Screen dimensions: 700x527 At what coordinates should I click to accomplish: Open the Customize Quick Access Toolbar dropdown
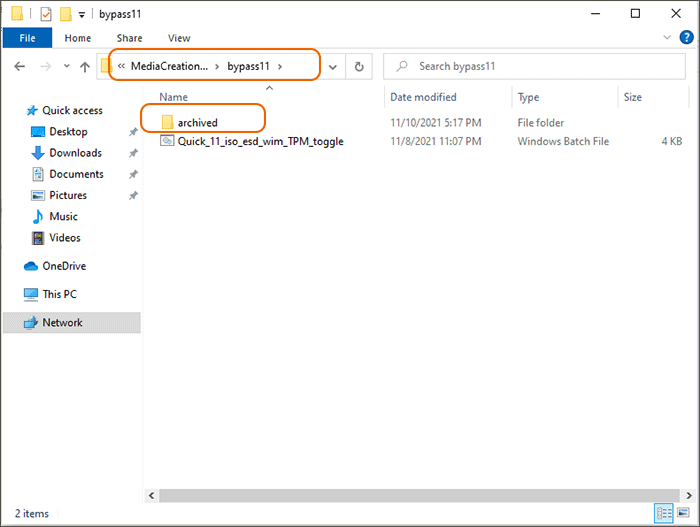(x=82, y=15)
